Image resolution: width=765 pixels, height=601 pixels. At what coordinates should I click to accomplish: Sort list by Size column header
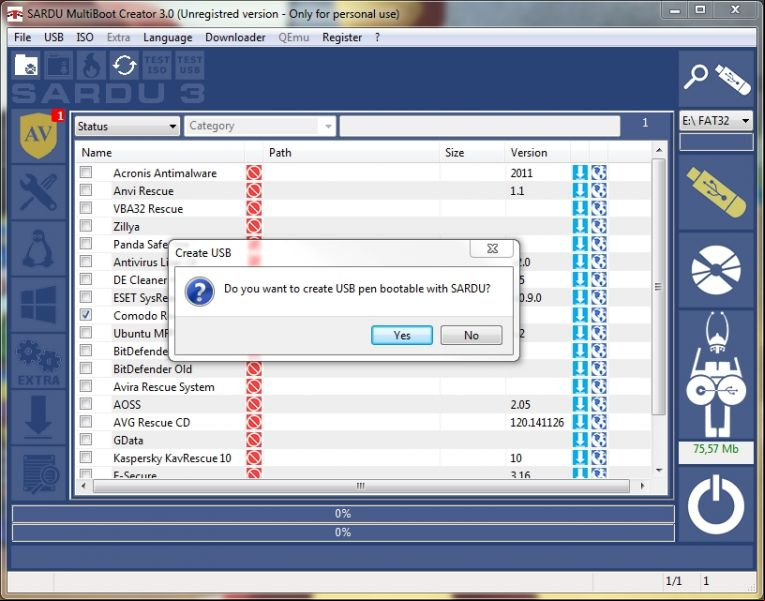[x=472, y=153]
